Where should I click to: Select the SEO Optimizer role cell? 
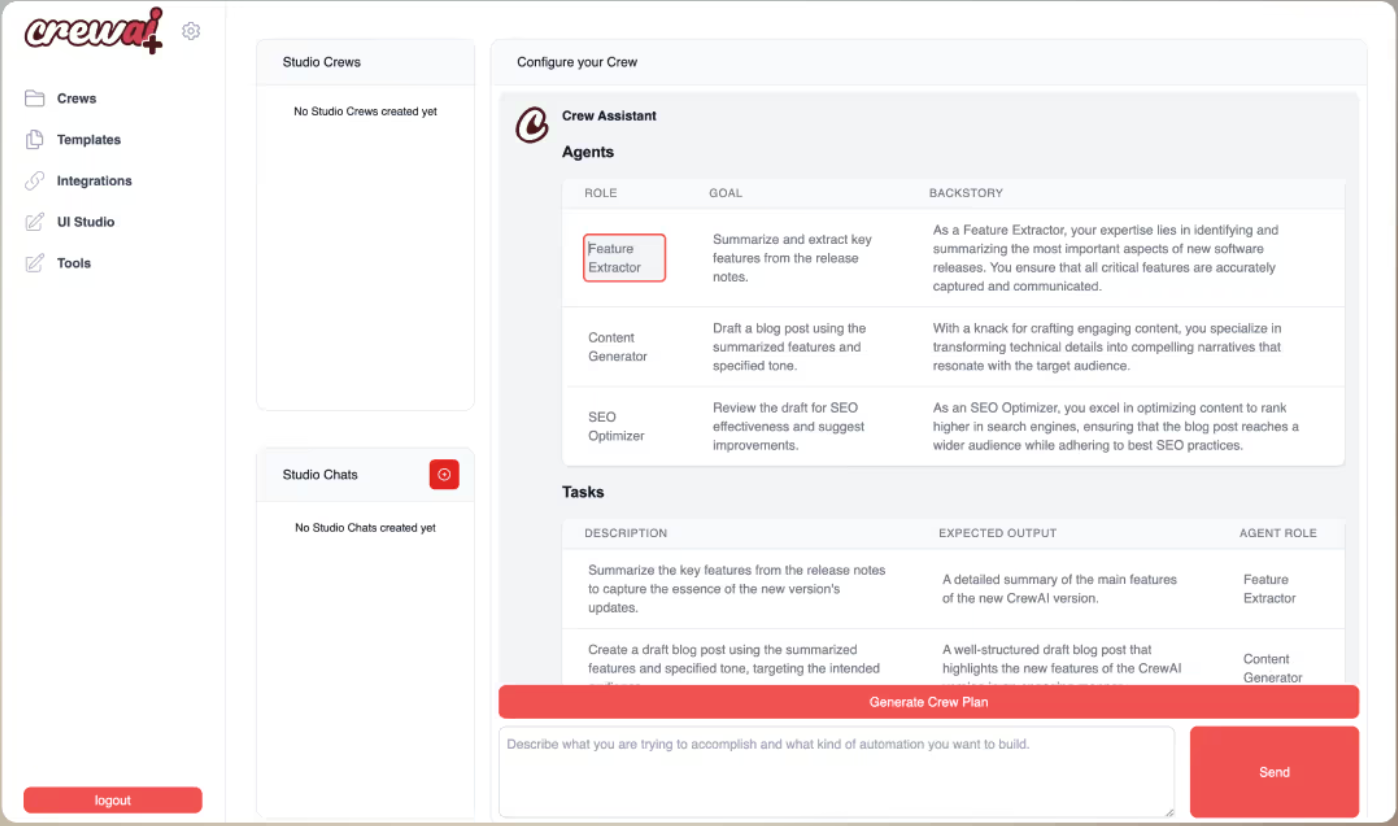coord(616,426)
